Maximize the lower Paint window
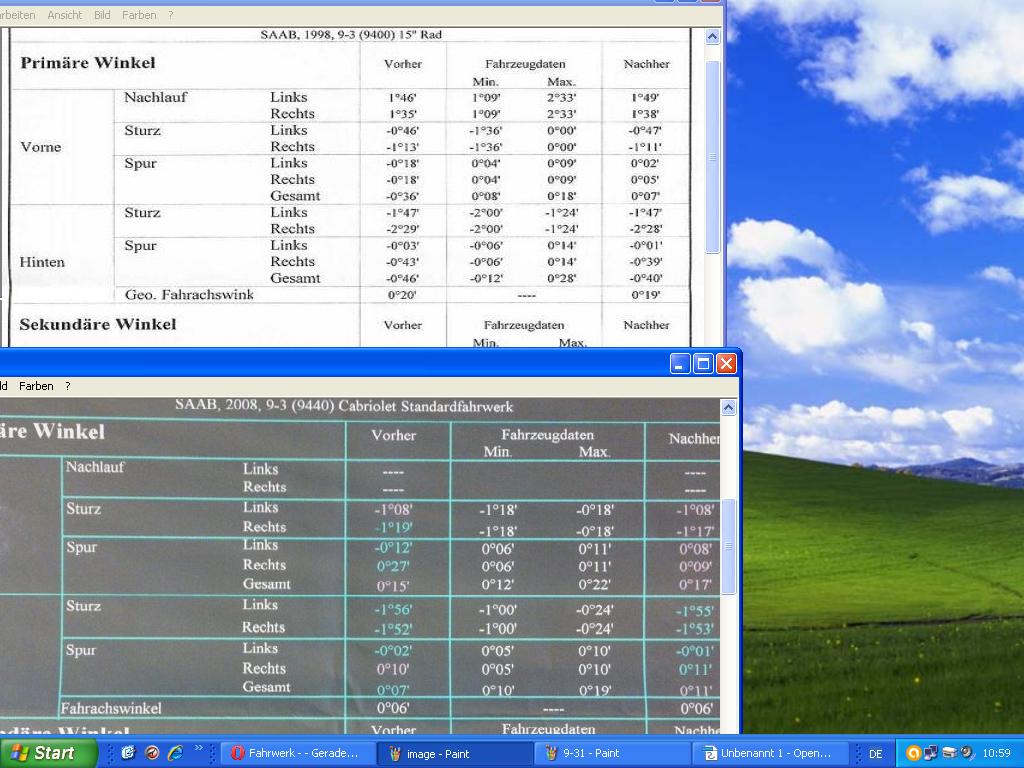Image resolution: width=1024 pixels, height=768 pixels. (x=703, y=363)
